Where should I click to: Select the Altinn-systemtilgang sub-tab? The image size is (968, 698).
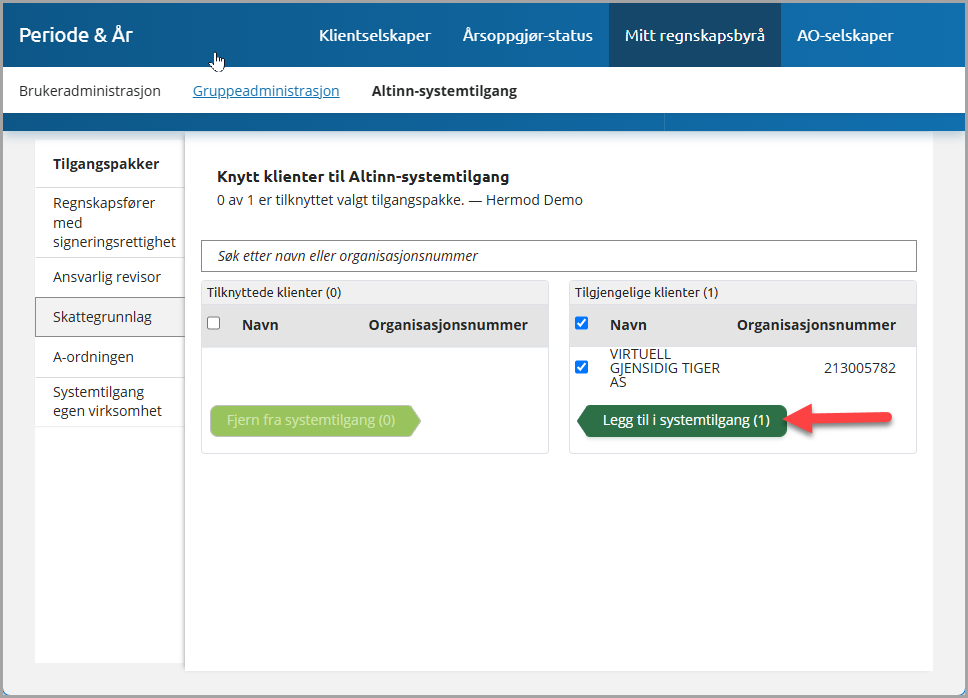pos(444,91)
